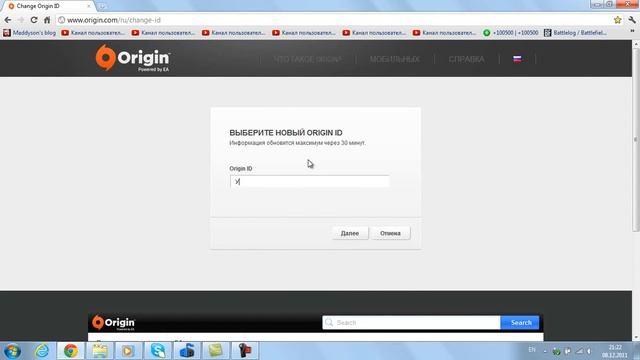Viewport: 640px width, 360px height.
Task: Click the network signal tray icon
Action: pyautogui.click(x=579, y=351)
